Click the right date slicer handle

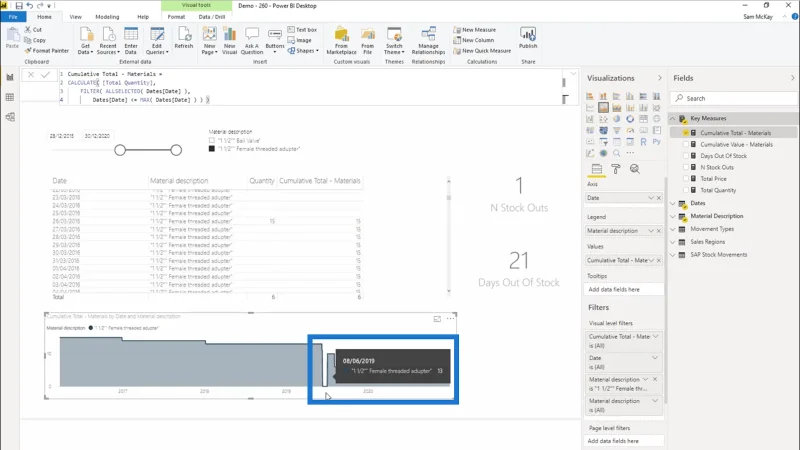click(x=176, y=150)
